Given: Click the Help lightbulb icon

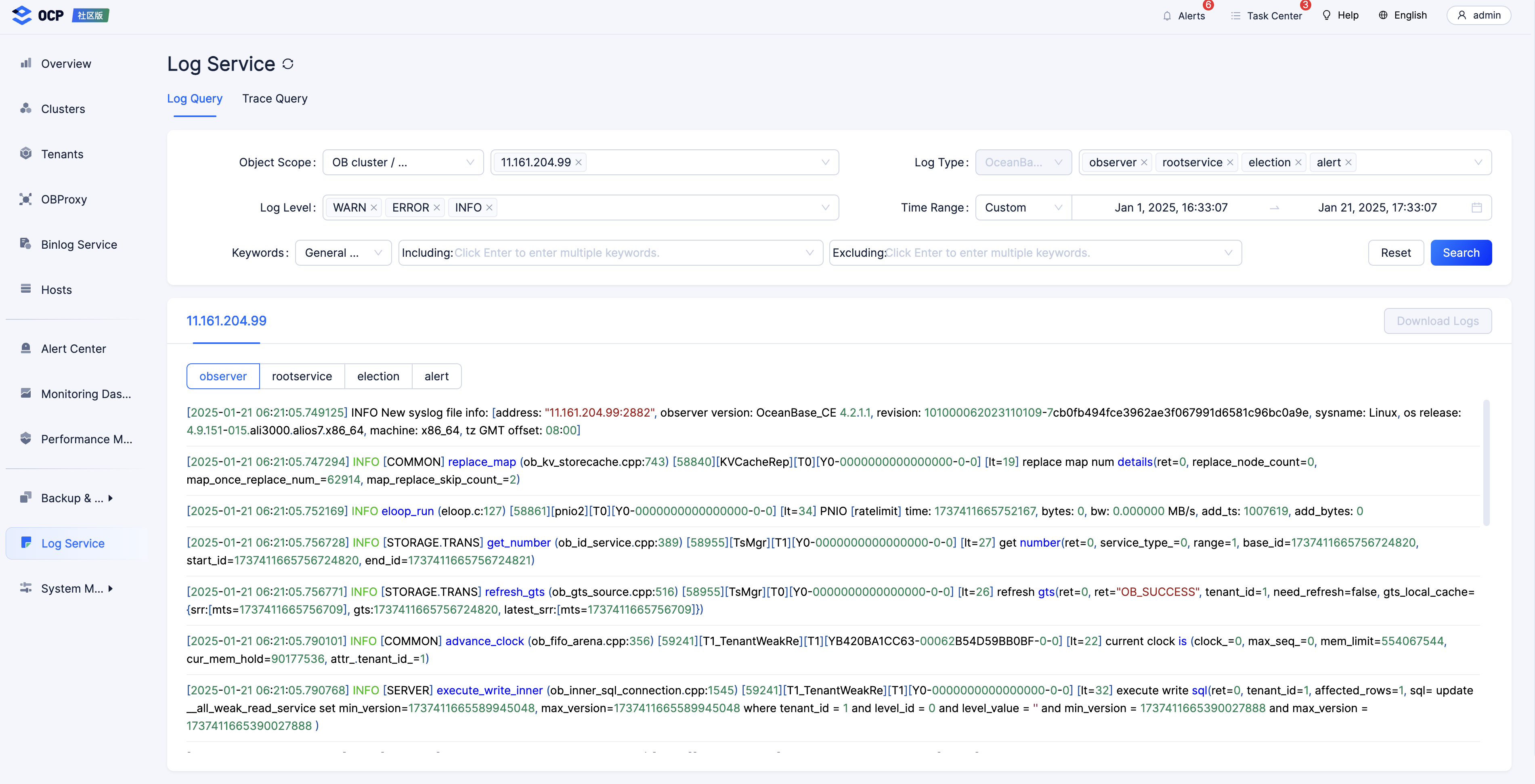Looking at the screenshot, I should (x=1326, y=15).
